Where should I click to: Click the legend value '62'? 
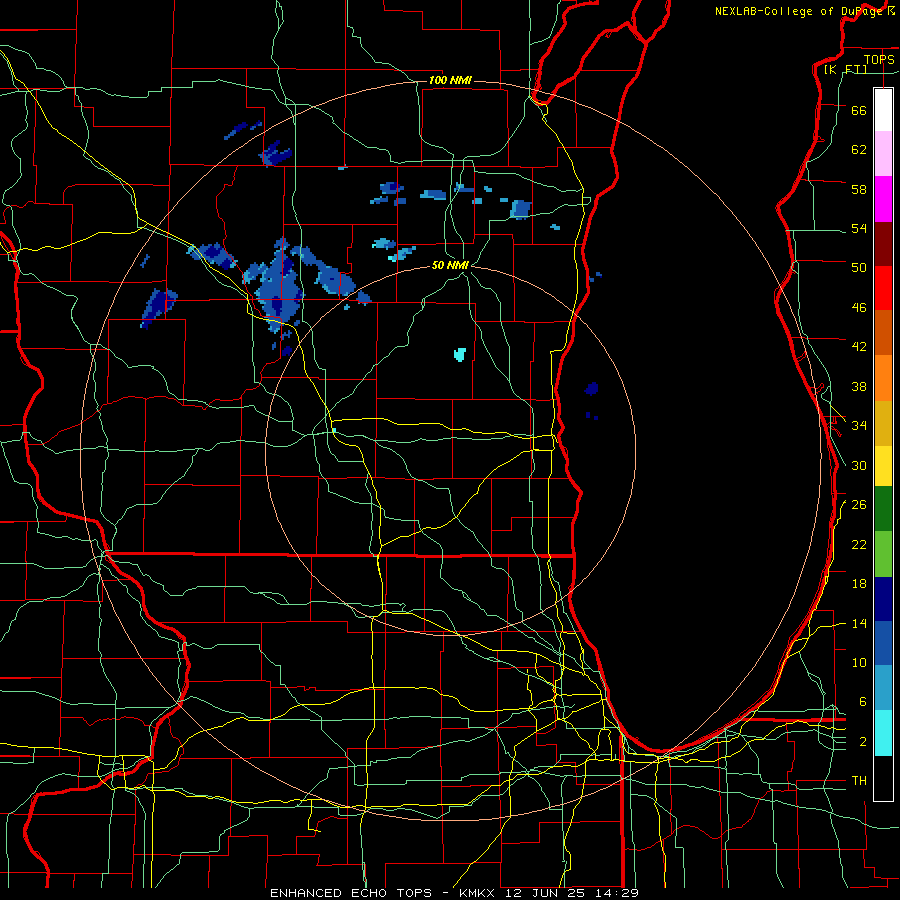(859, 150)
